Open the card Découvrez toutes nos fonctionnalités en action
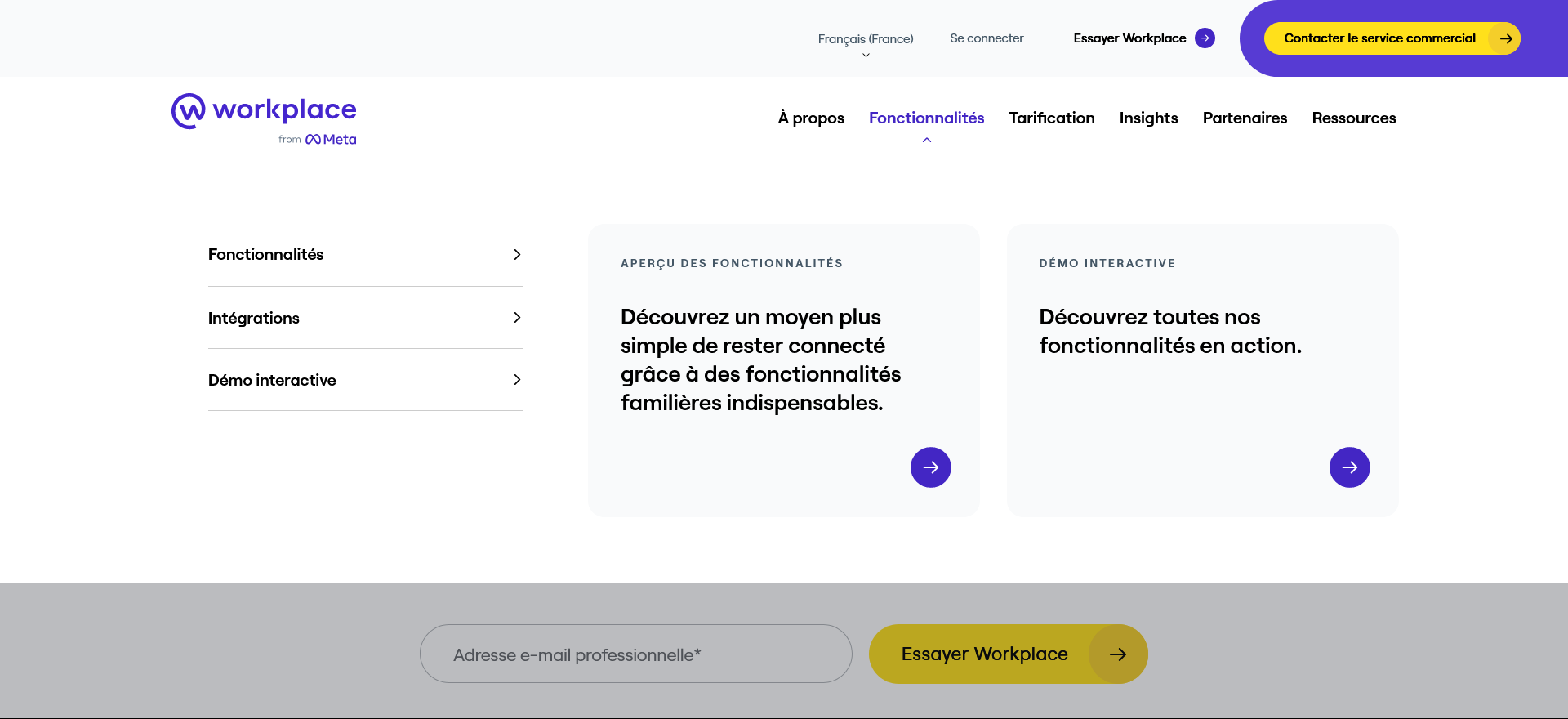1568x719 pixels. pyautogui.click(x=1202, y=370)
